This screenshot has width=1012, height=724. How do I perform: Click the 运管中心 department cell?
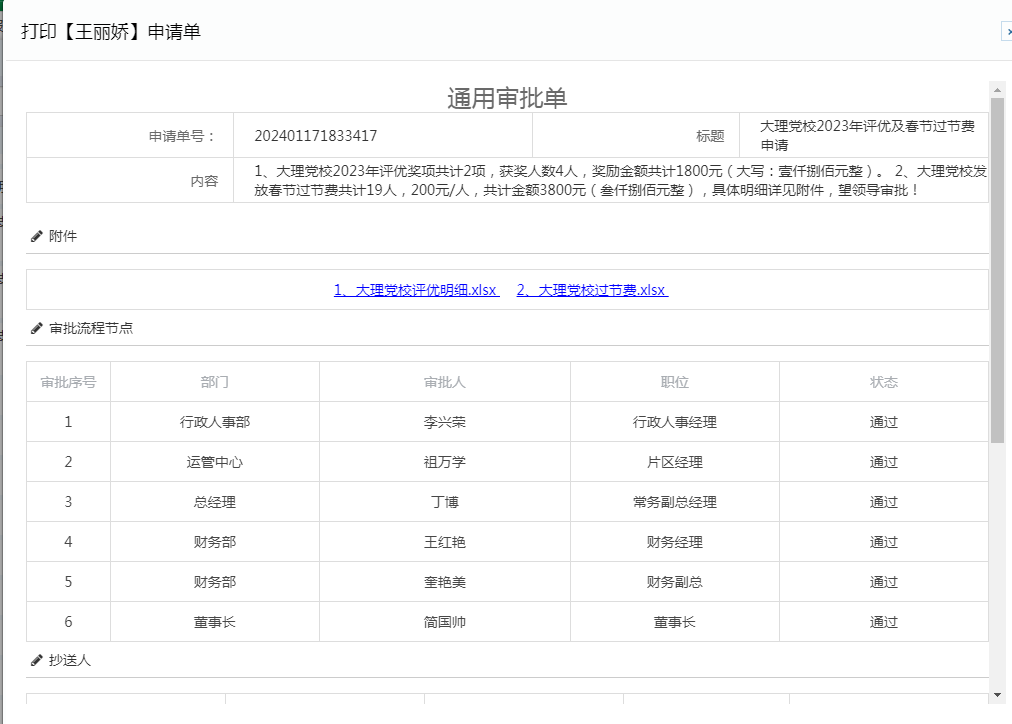point(215,462)
